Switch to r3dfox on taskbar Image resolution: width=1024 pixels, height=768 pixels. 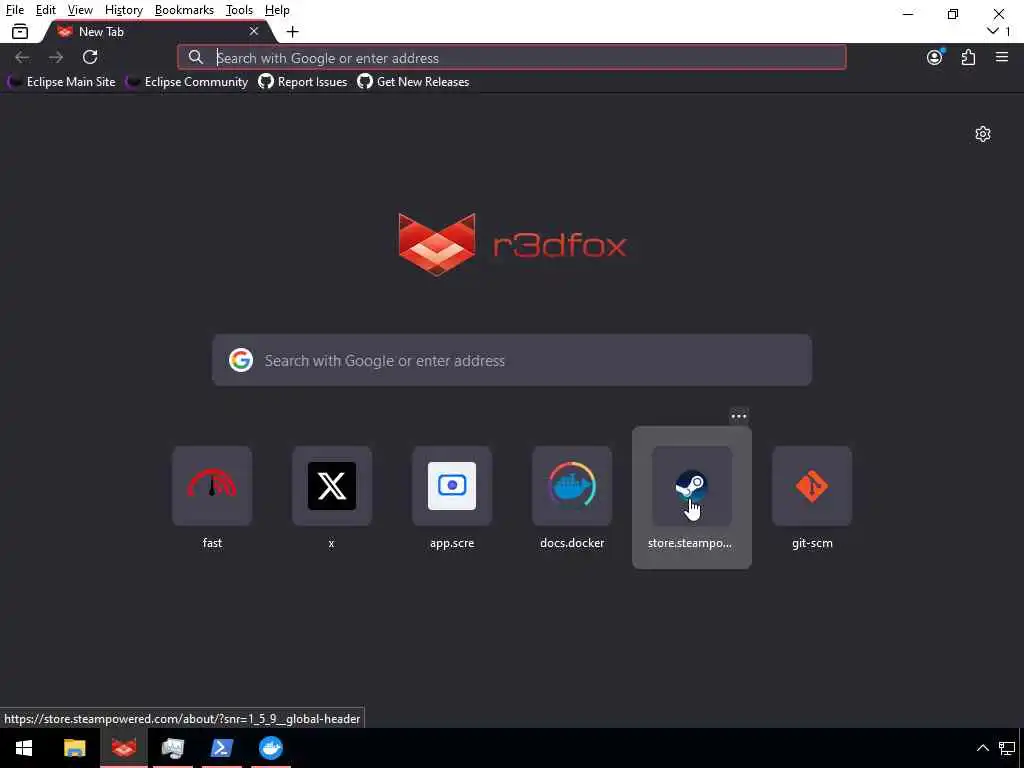pos(123,748)
